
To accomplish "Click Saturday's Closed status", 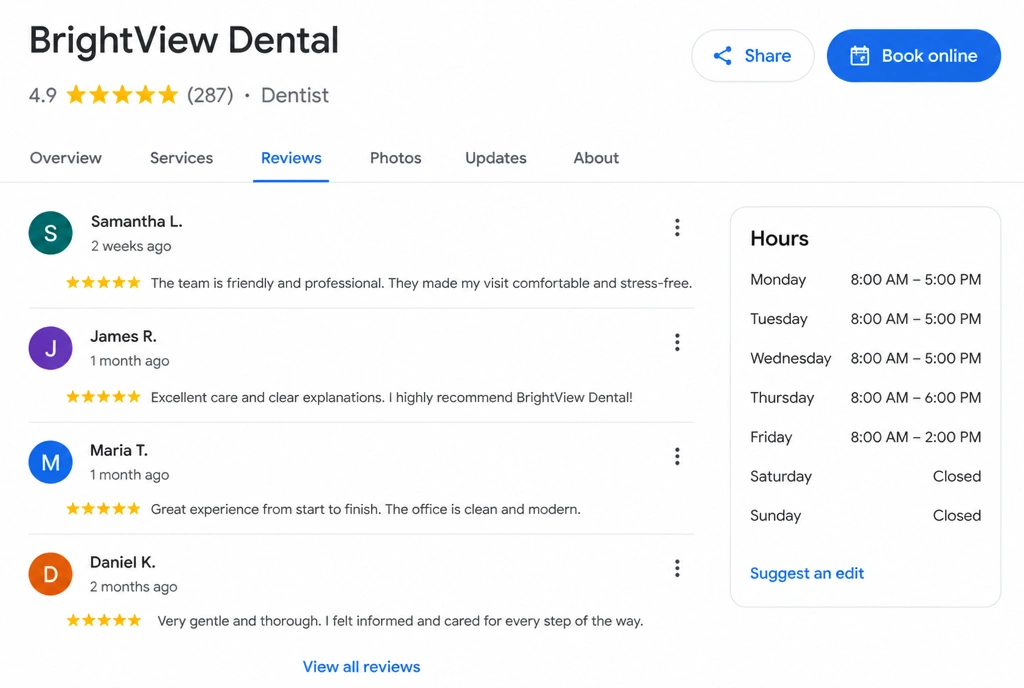I will pyautogui.click(x=957, y=476).
